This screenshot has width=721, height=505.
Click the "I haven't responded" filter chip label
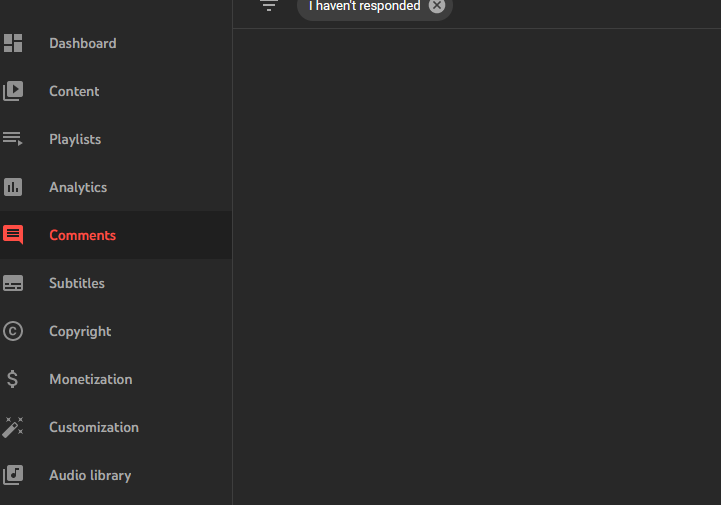pyautogui.click(x=365, y=6)
